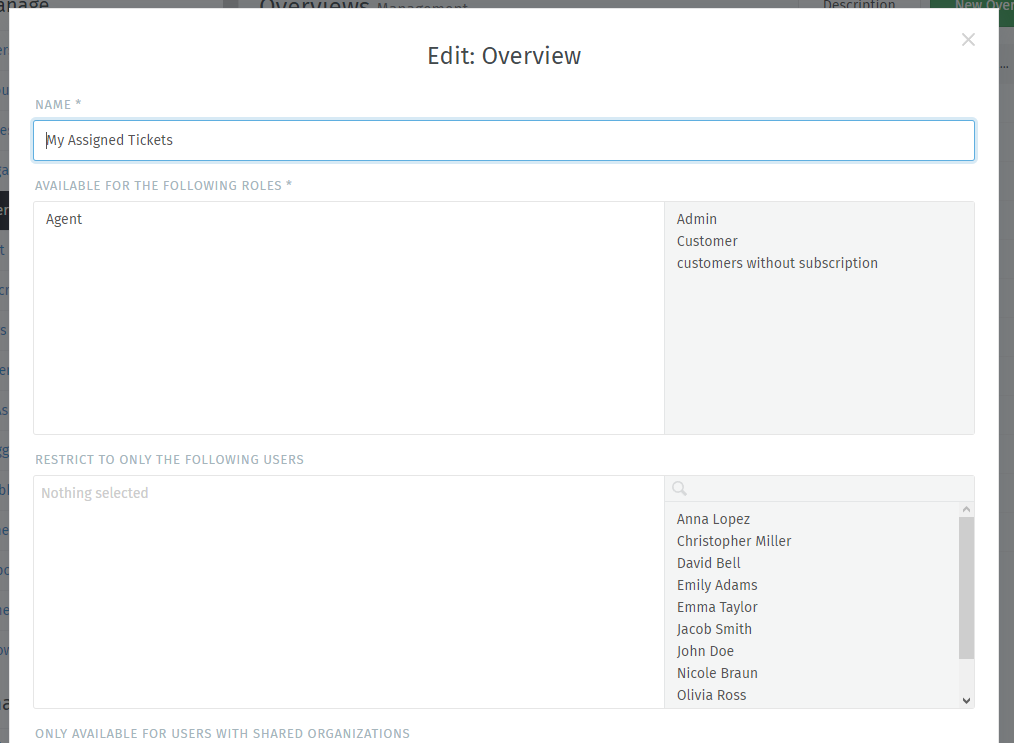Screen dimensions: 1014x743
Task: Select user Emily Adams
Action: click(717, 585)
